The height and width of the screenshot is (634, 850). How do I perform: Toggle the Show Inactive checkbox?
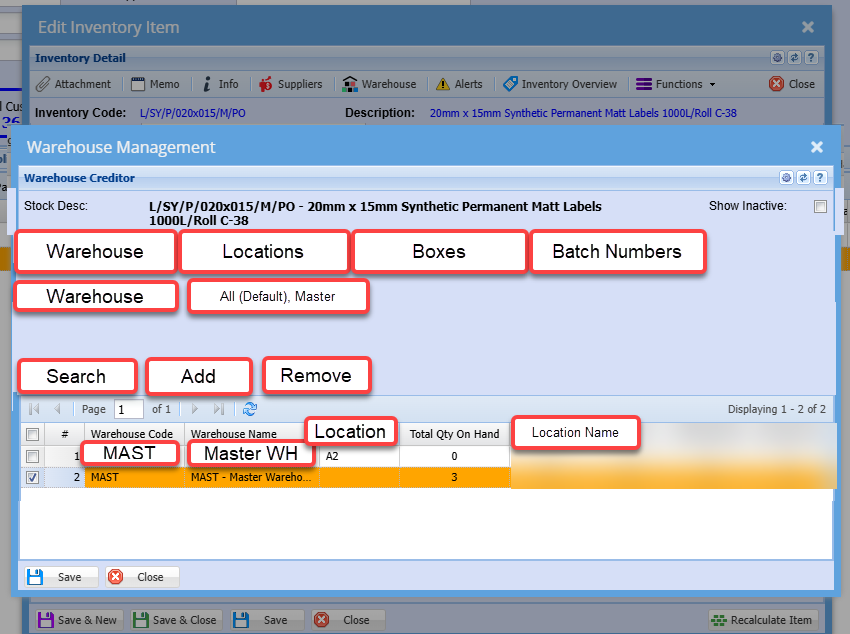point(820,206)
